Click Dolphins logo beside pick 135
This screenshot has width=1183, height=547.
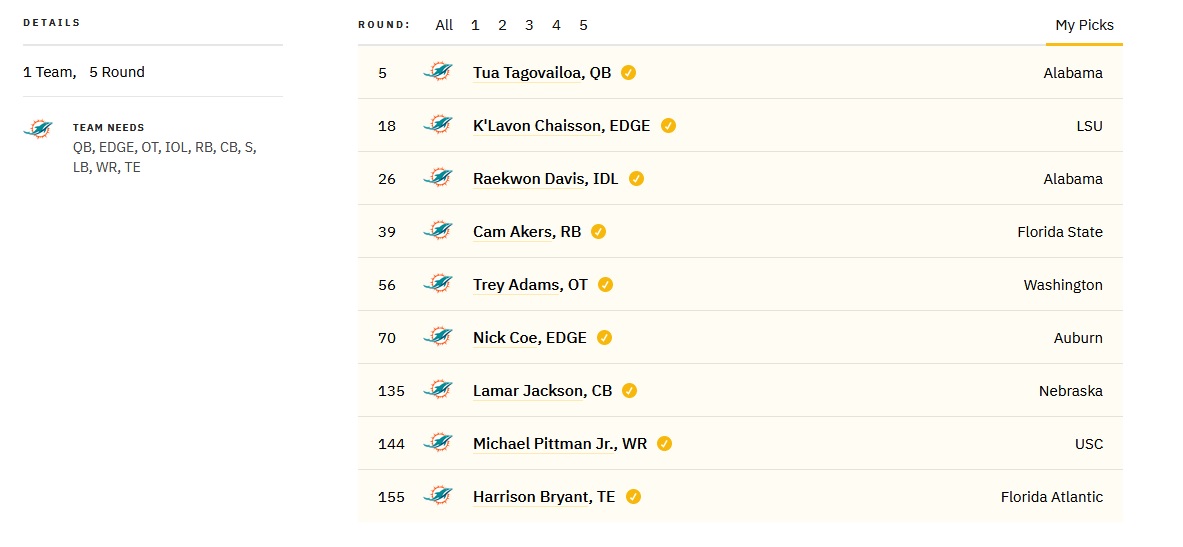(438, 390)
